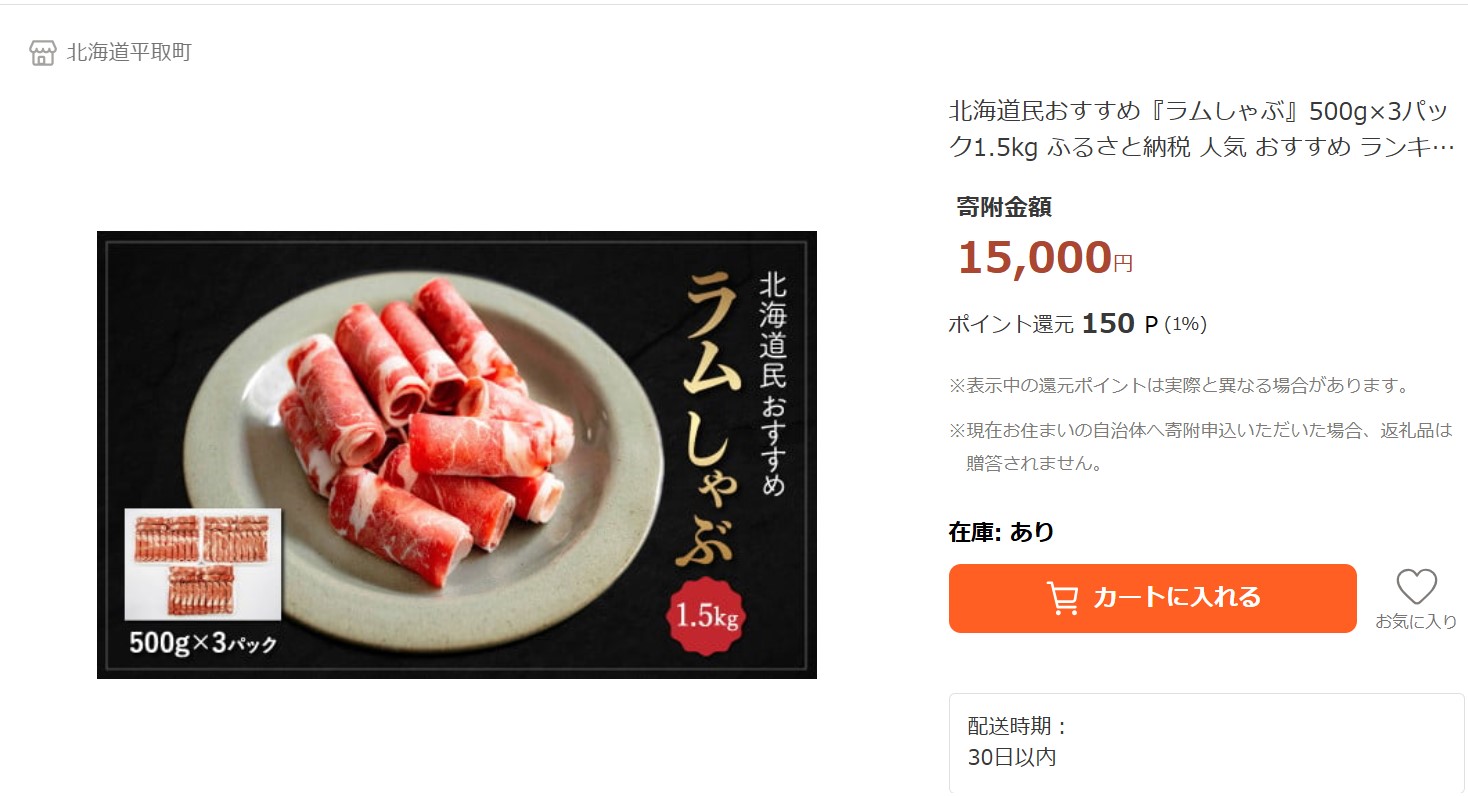1468x796 pixels.
Task: View the main lamb shabu product photo
Action: click(x=456, y=455)
